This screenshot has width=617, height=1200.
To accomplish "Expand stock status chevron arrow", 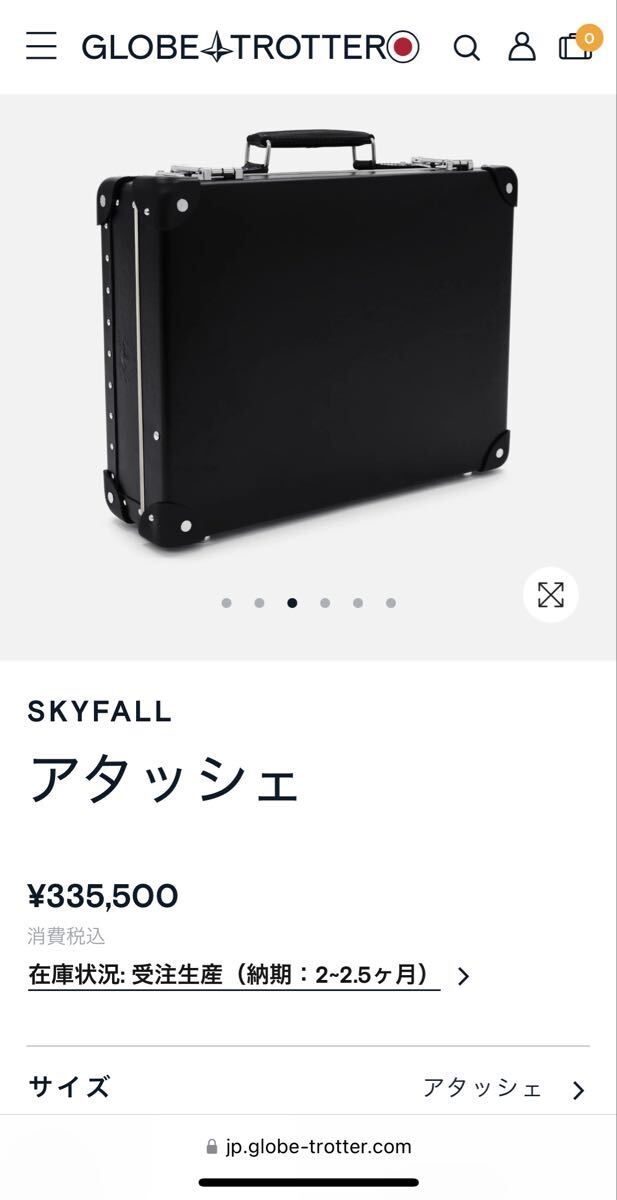I will point(463,976).
